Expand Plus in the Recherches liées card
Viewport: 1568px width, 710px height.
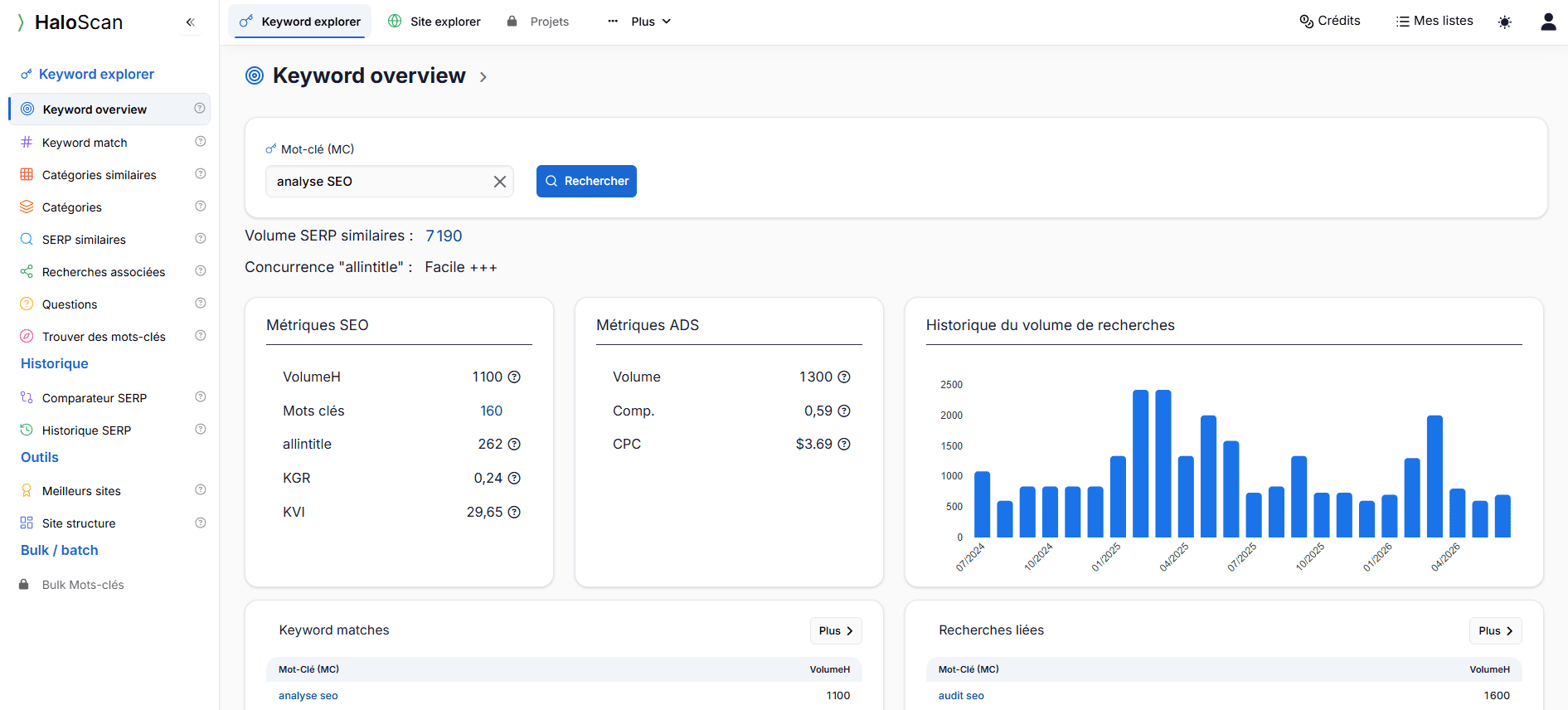pos(1495,631)
